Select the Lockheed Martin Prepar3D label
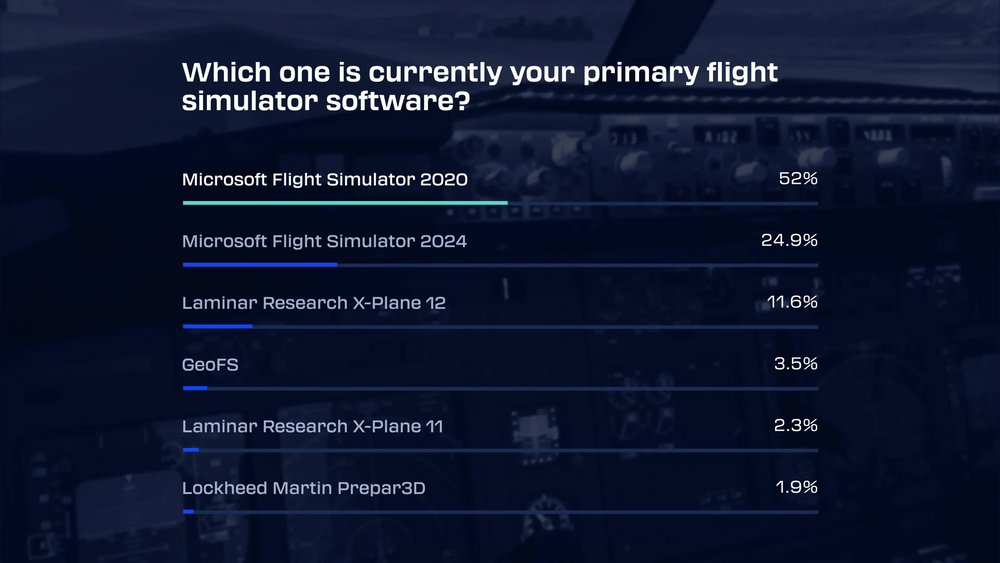This screenshot has height=563, width=1000. click(311, 488)
